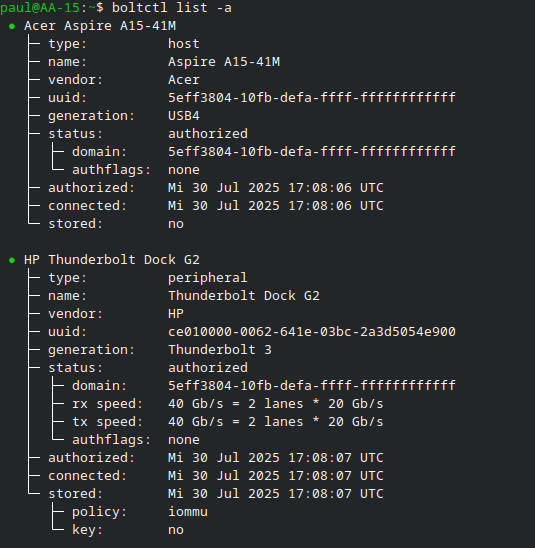Click the 'key:' label at bottom

click(x=87, y=530)
